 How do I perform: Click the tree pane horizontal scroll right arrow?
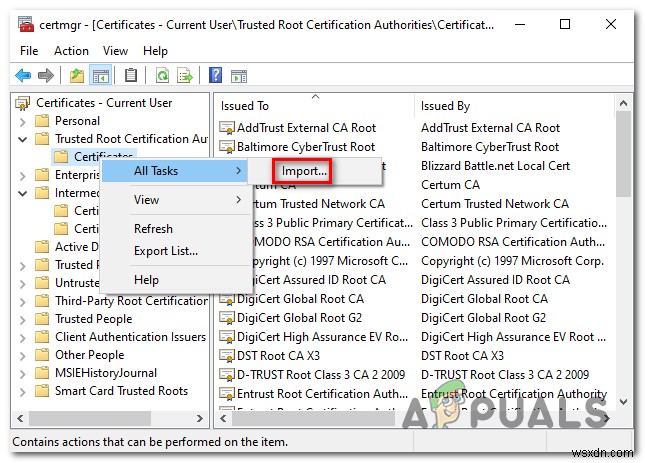[200, 419]
